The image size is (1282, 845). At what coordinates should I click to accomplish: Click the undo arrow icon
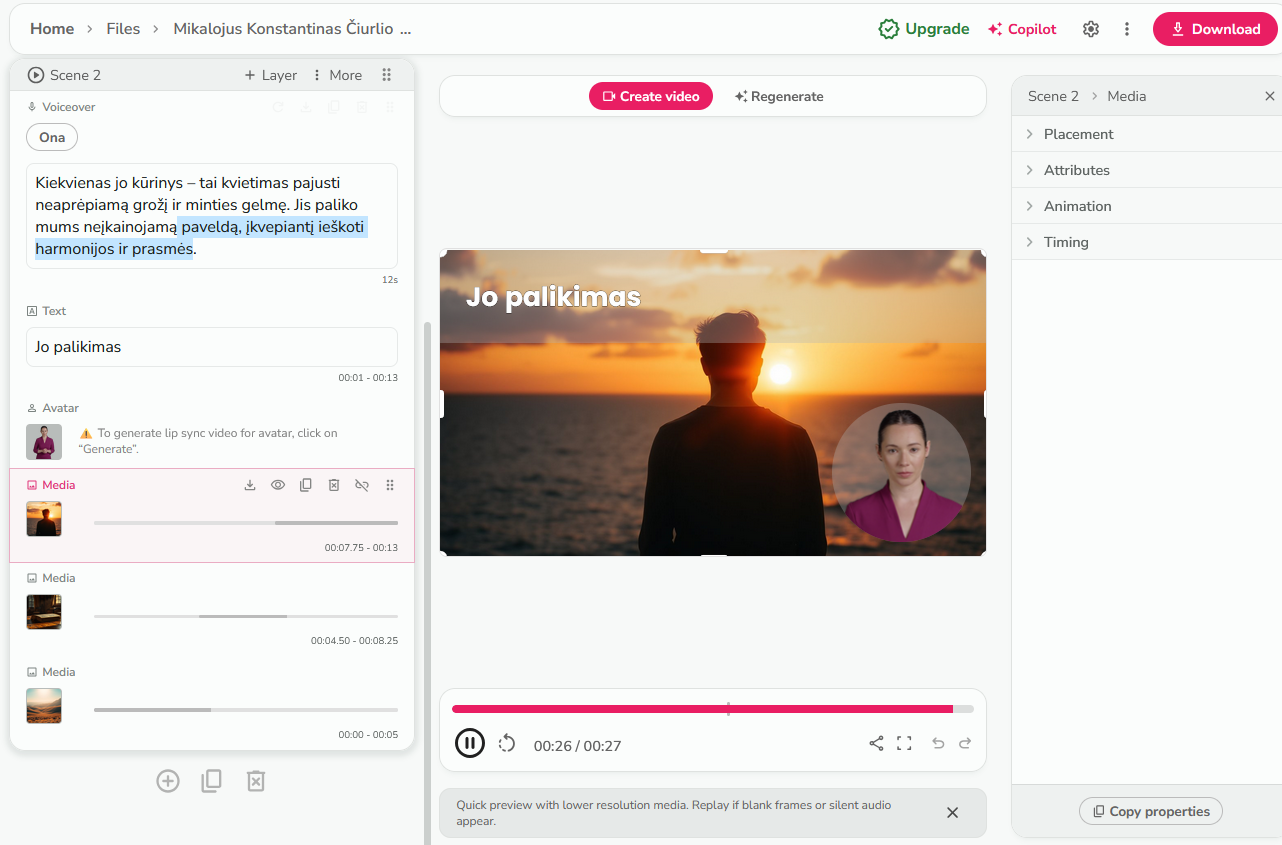click(938, 743)
